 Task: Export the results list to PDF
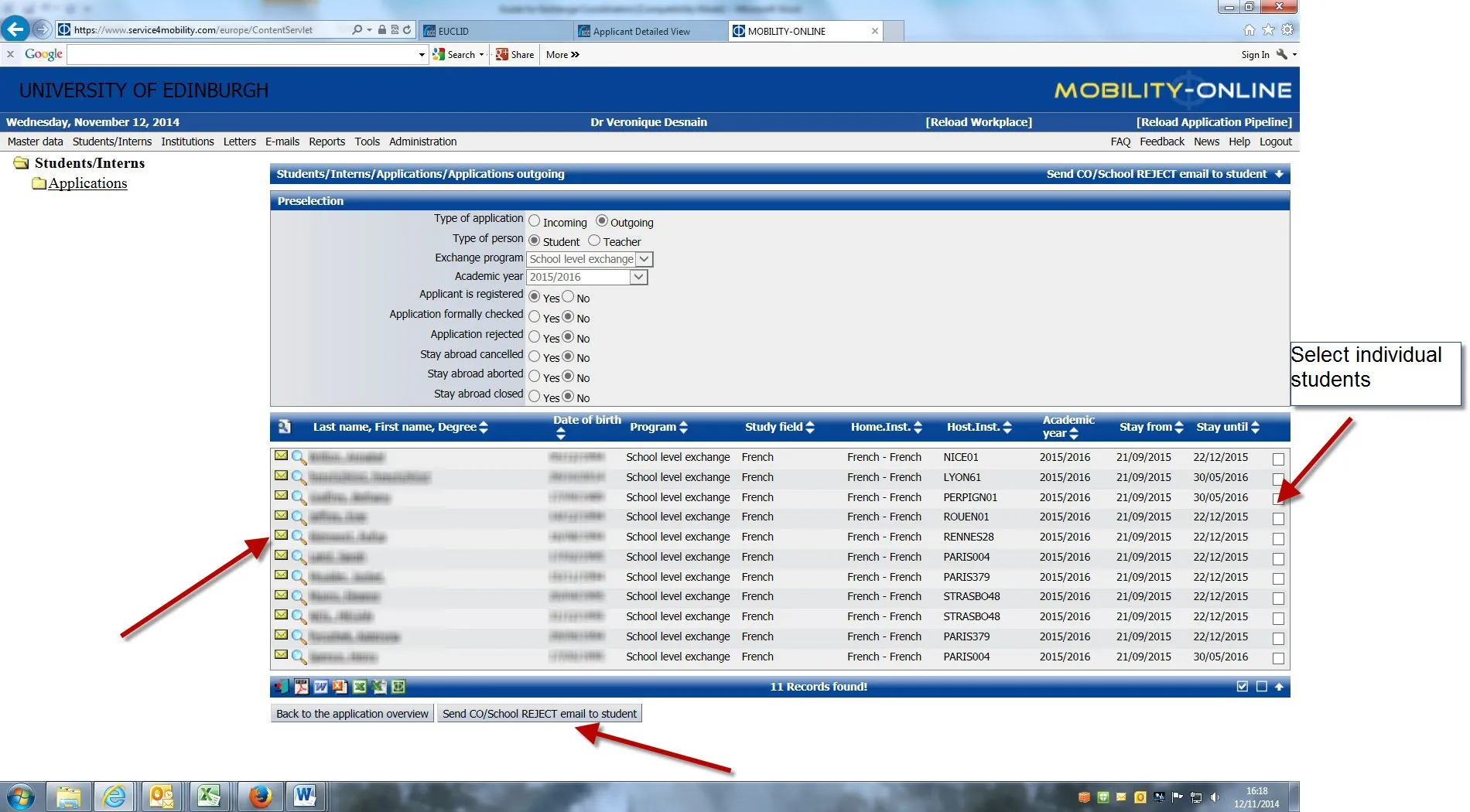(301, 686)
